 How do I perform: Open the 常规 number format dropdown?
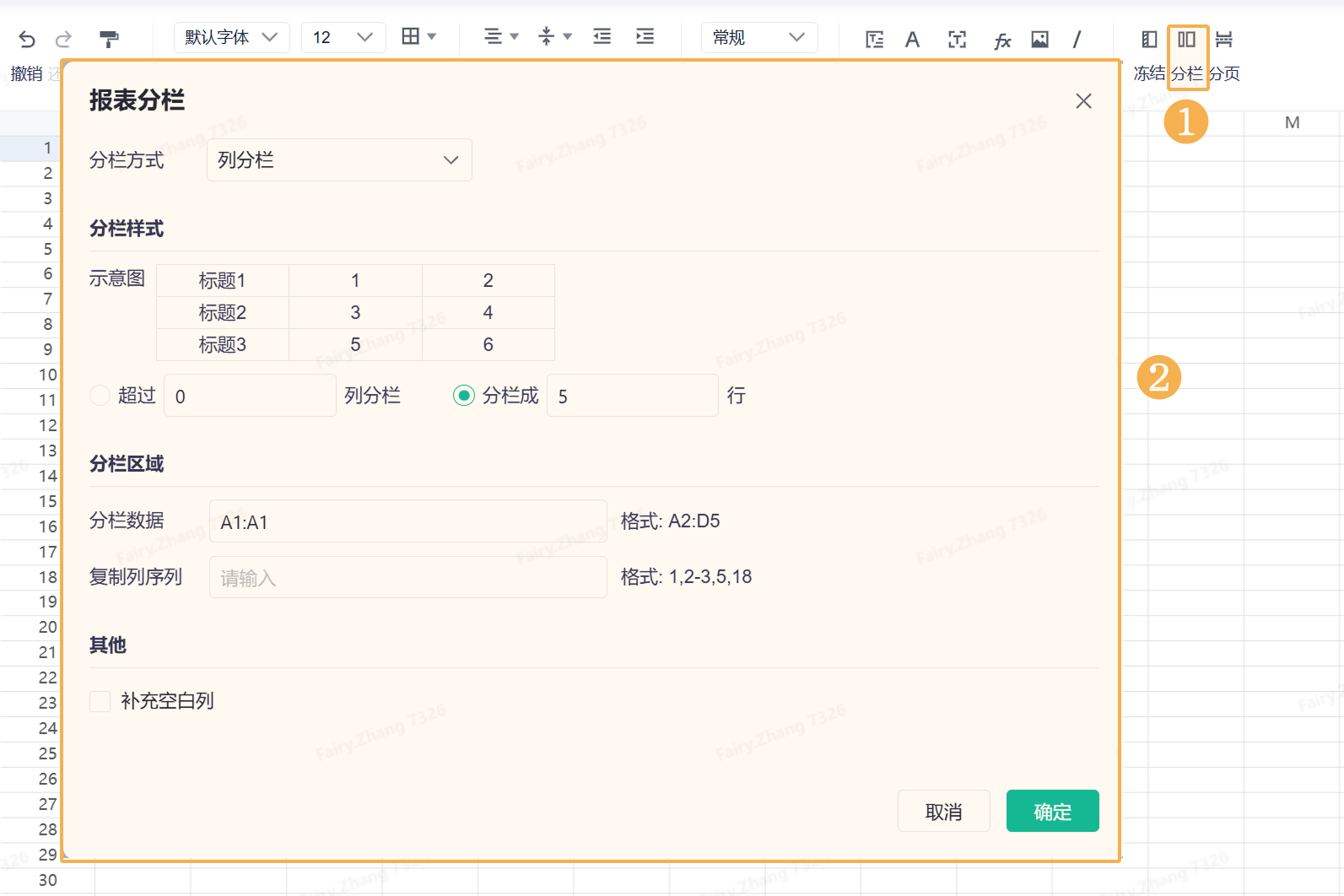pyautogui.click(x=759, y=37)
